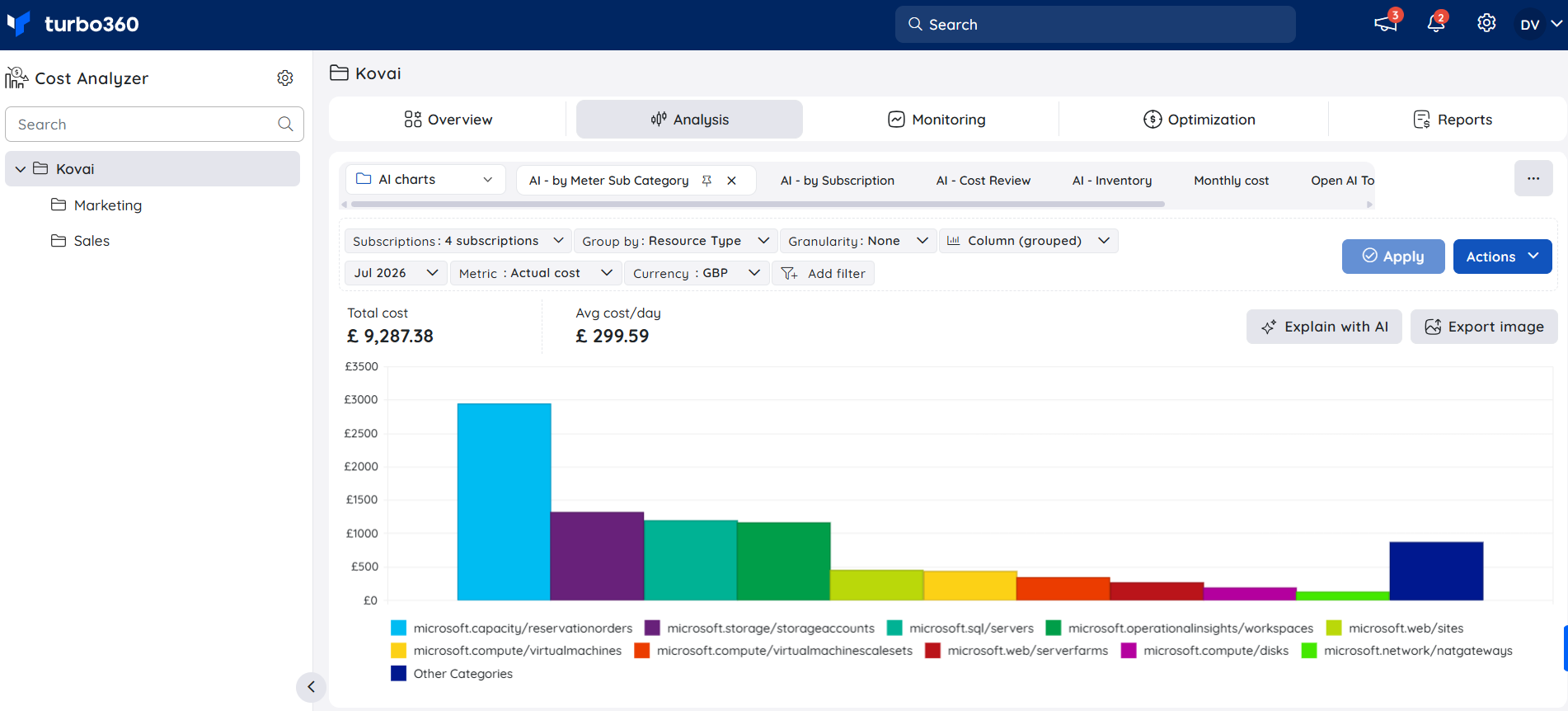Viewport: 1568px width, 711px height.
Task: Open AI - Cost Review view
Action: (983, 181)
